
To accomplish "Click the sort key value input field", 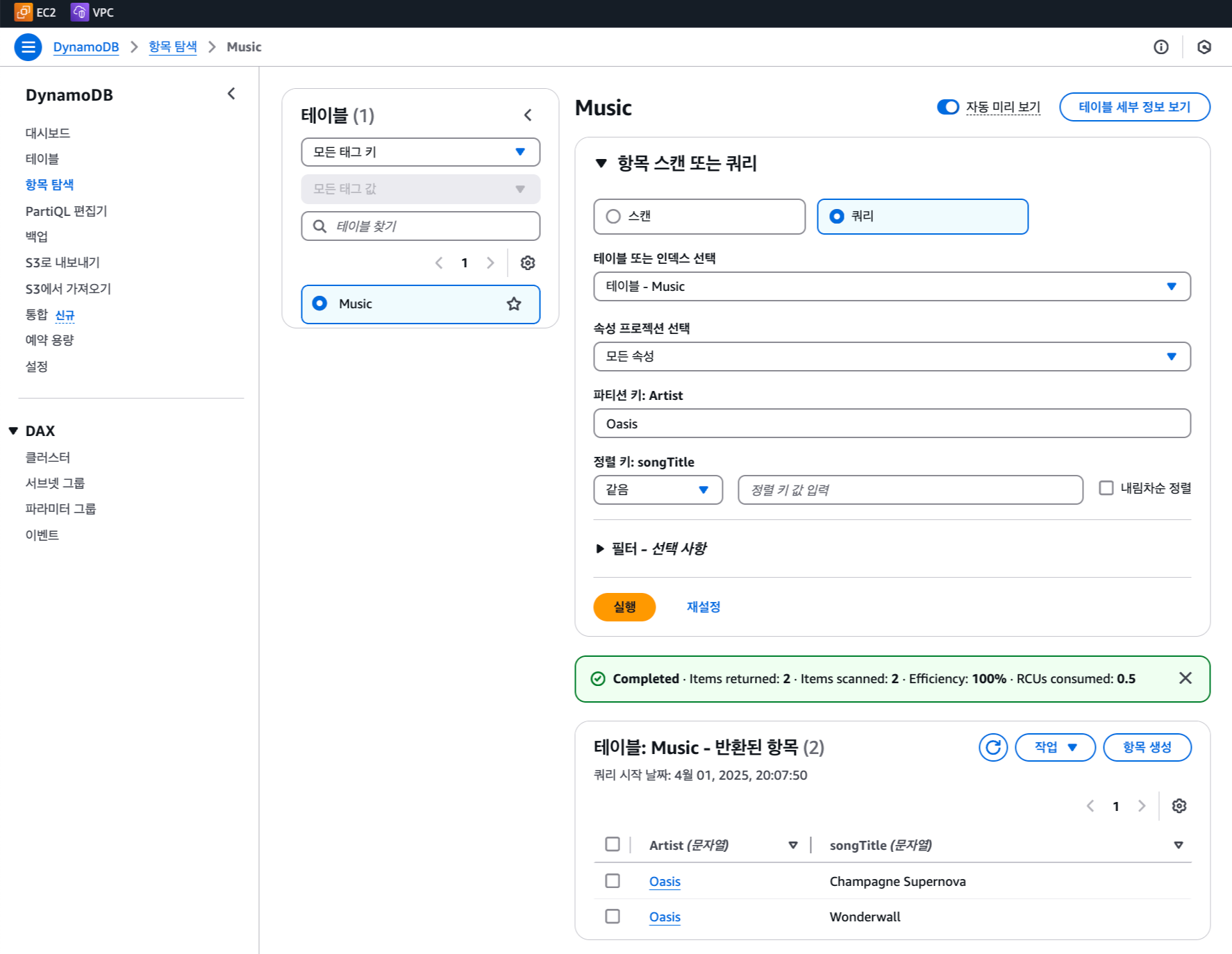I will 910,490.
